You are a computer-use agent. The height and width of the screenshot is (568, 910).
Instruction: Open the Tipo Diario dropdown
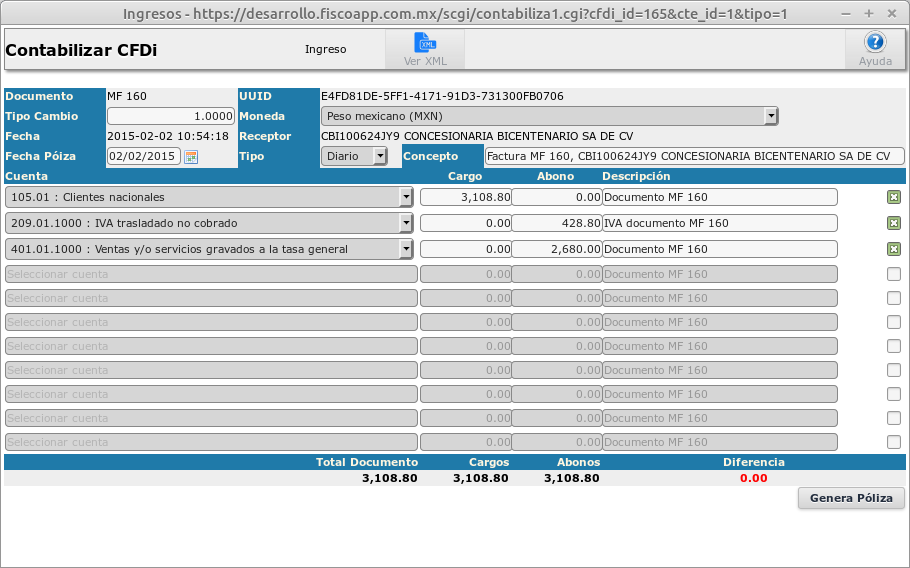coord(354,156)
